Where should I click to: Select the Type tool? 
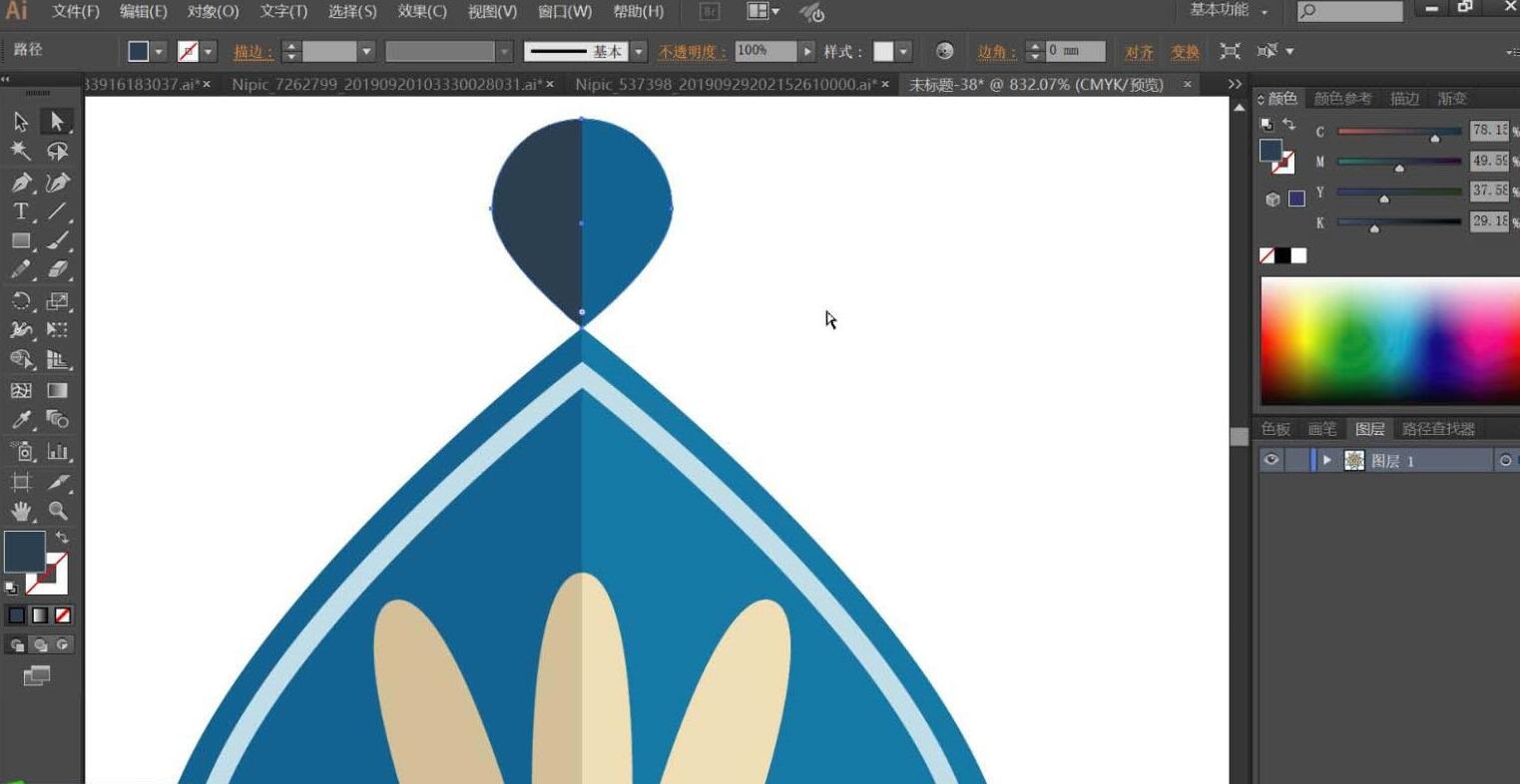pos(21,211)
